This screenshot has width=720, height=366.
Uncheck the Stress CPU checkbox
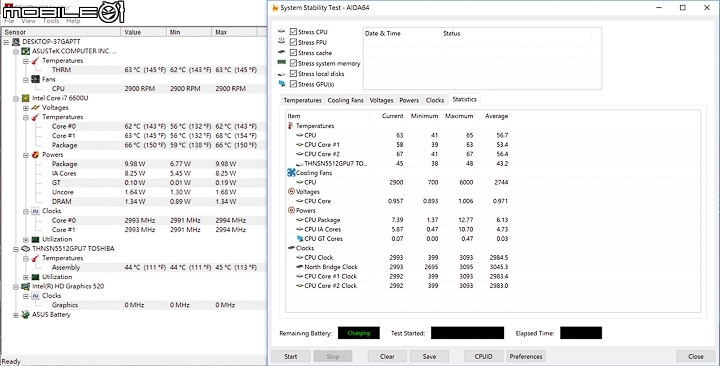(x=293, y=32)
